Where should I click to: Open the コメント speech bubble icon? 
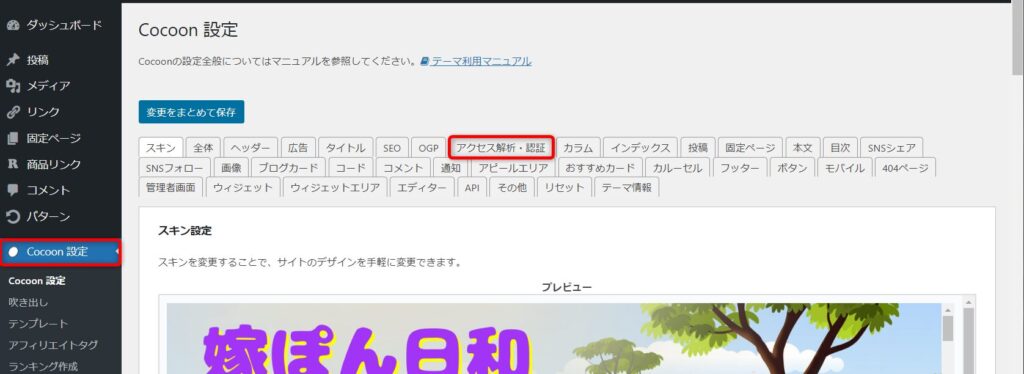[13, 191]
